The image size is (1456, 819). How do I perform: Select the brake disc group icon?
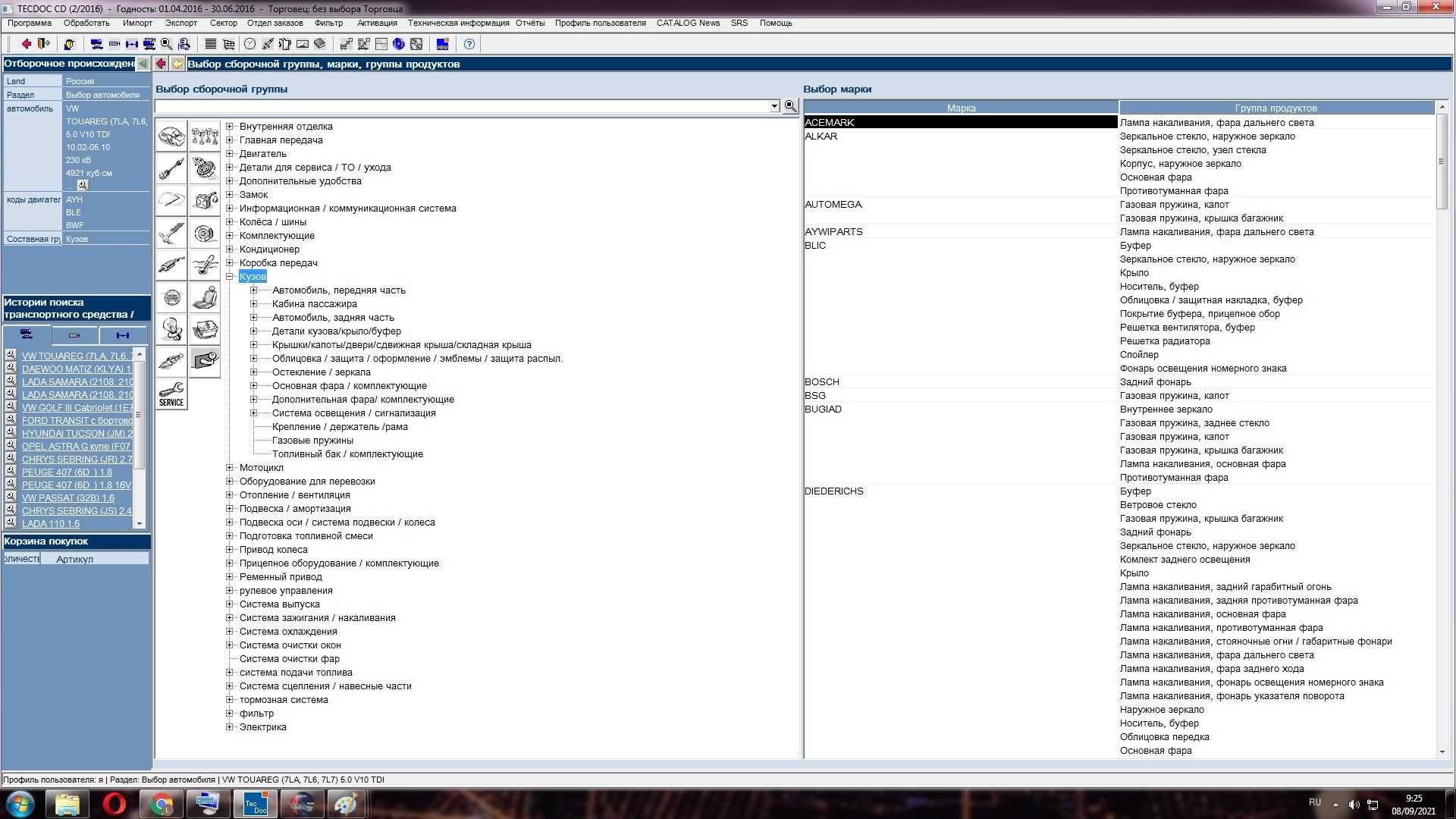pos(205,234)
